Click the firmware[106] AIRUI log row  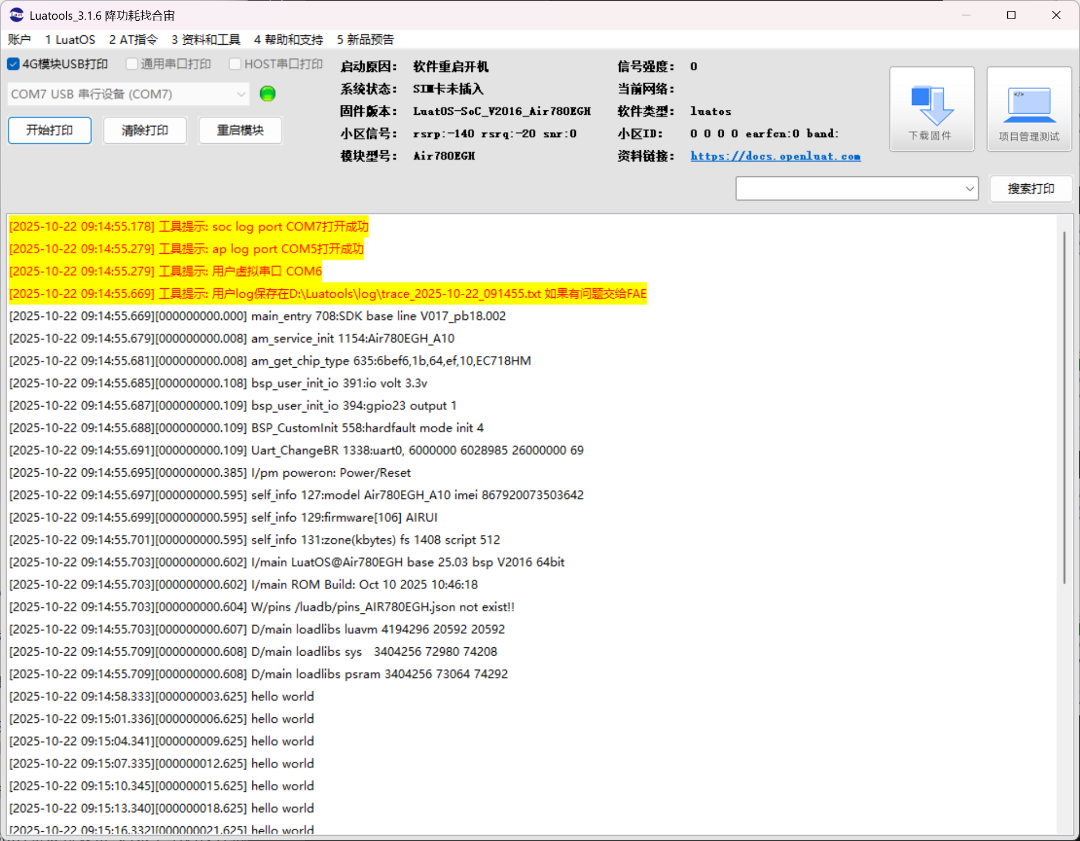click(223, 517)
